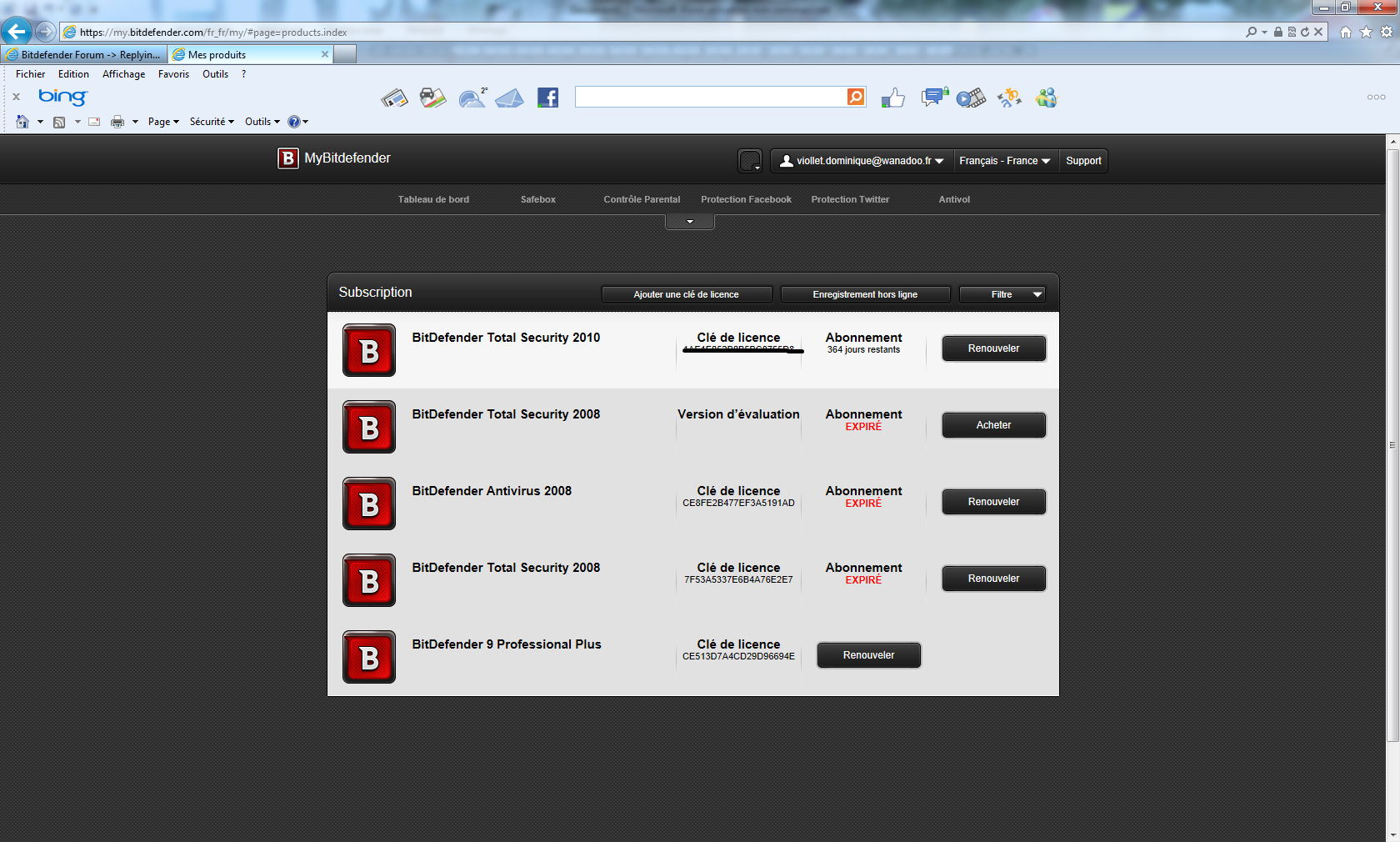Click the Print icon in command bar

point(117,122)
